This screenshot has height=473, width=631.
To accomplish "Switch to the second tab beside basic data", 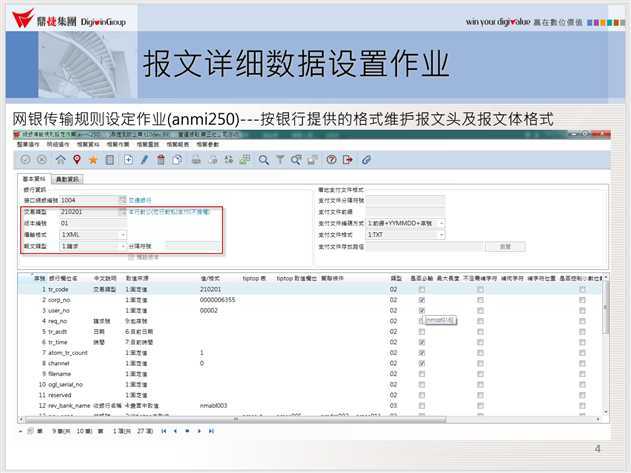I will (67, 179).
